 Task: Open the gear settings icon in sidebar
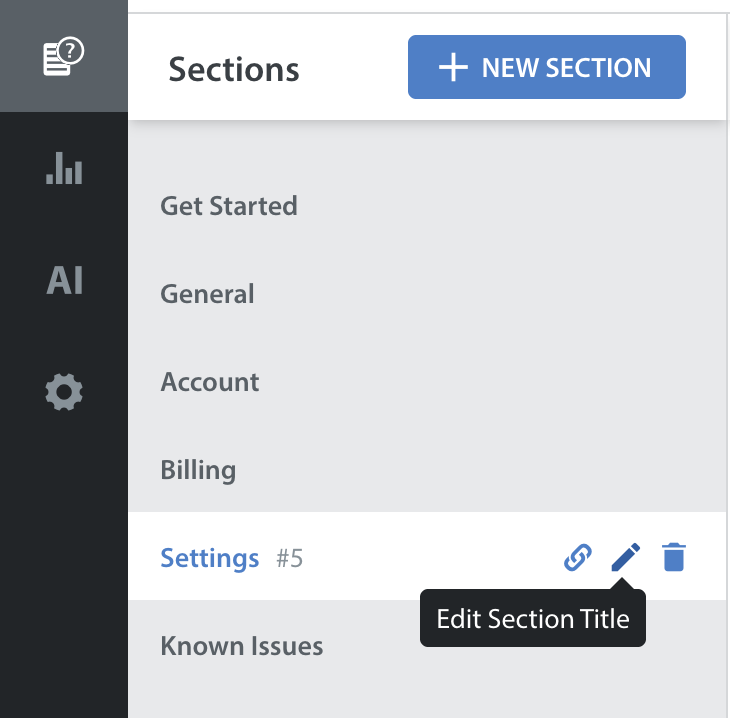click(x=64, y=392)
